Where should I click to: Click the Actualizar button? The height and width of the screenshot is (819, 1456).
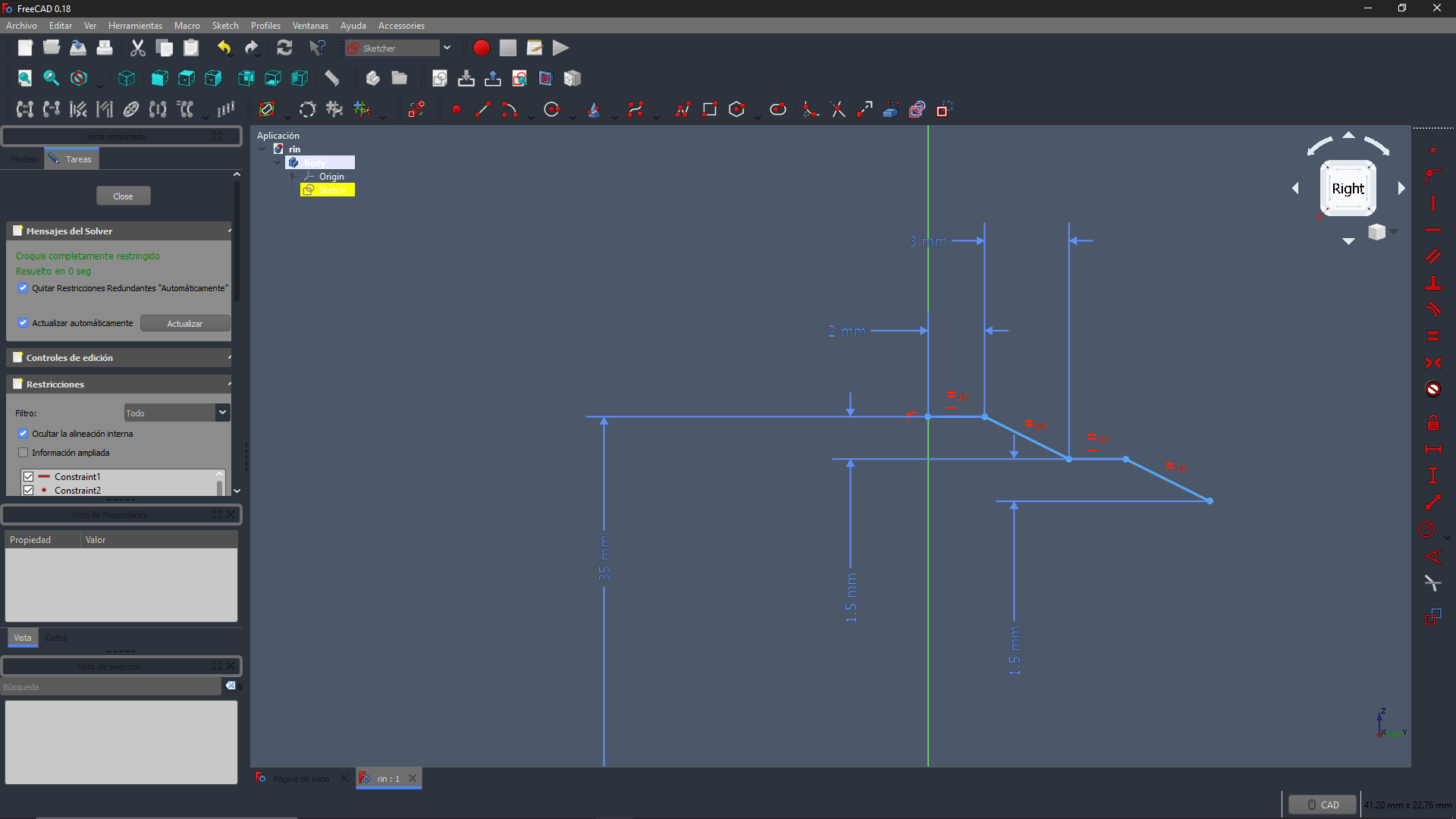(x=184, y=324)
